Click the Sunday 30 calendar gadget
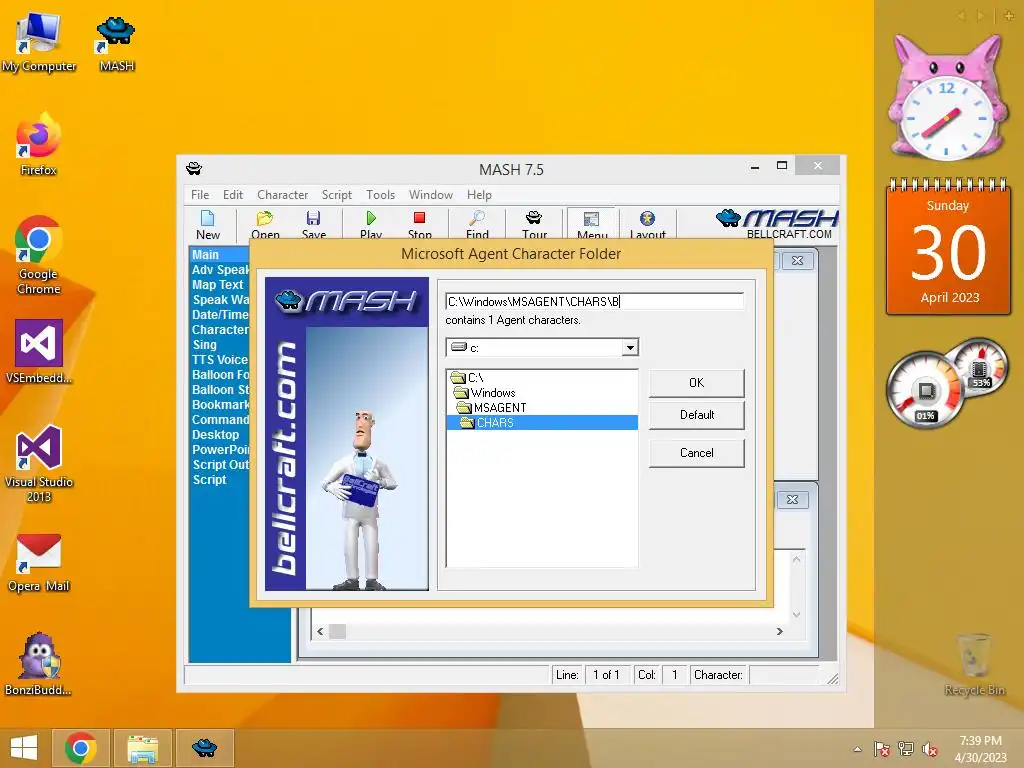The image size is (1024, 768). pos(948,246)
